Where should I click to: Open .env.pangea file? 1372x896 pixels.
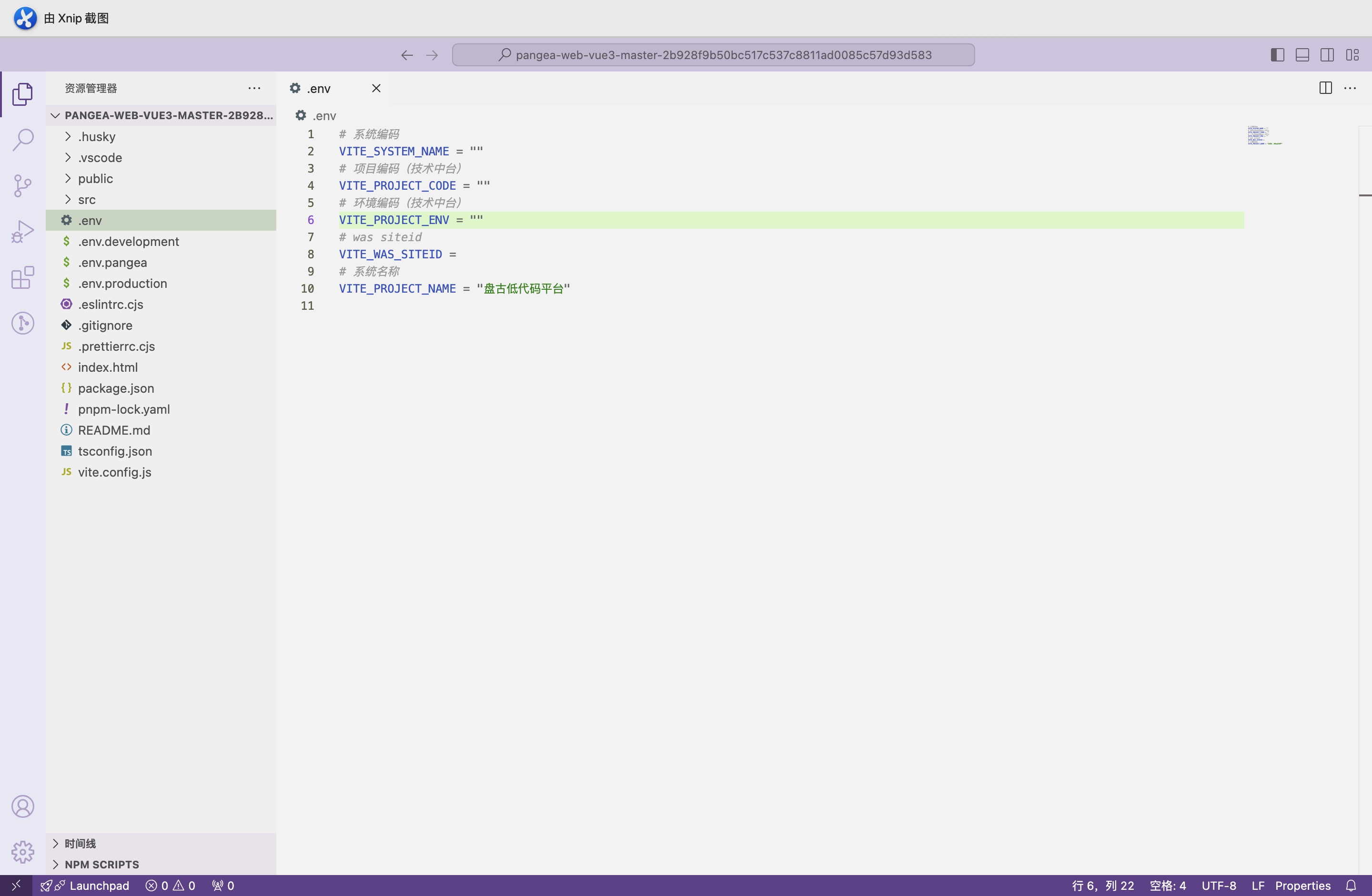[x=161, y=262]
